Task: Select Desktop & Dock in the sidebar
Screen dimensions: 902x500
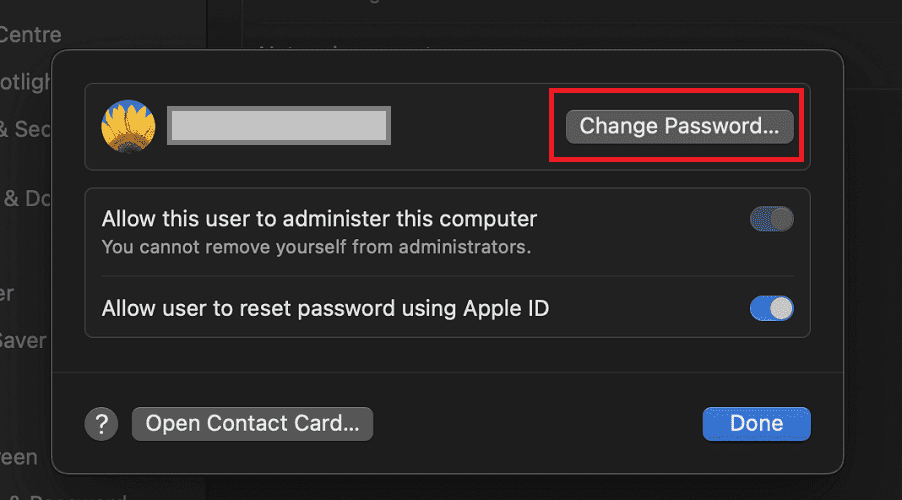Action: (26, 198)
